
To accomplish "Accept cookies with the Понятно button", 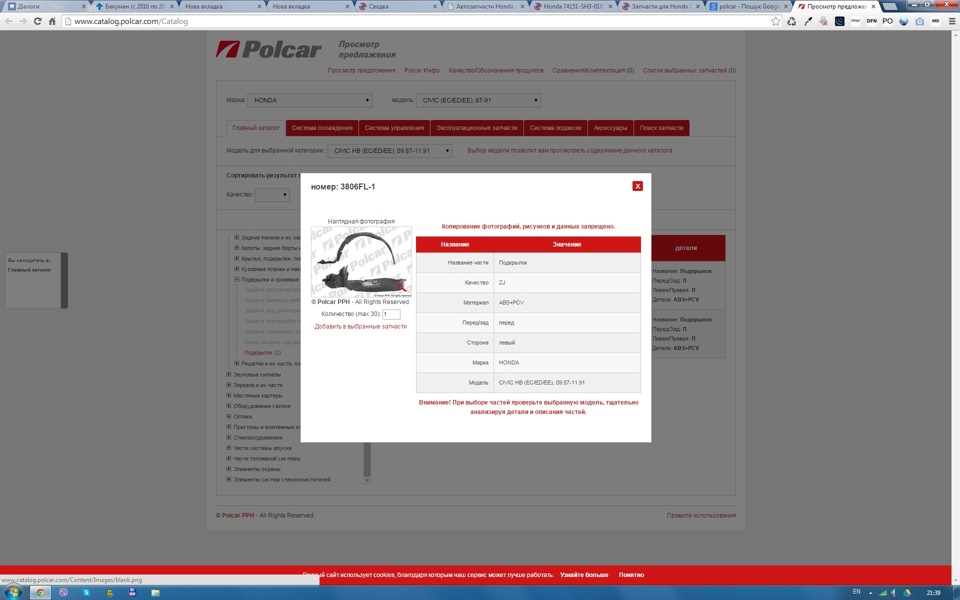I will click(x=631, y=575).
